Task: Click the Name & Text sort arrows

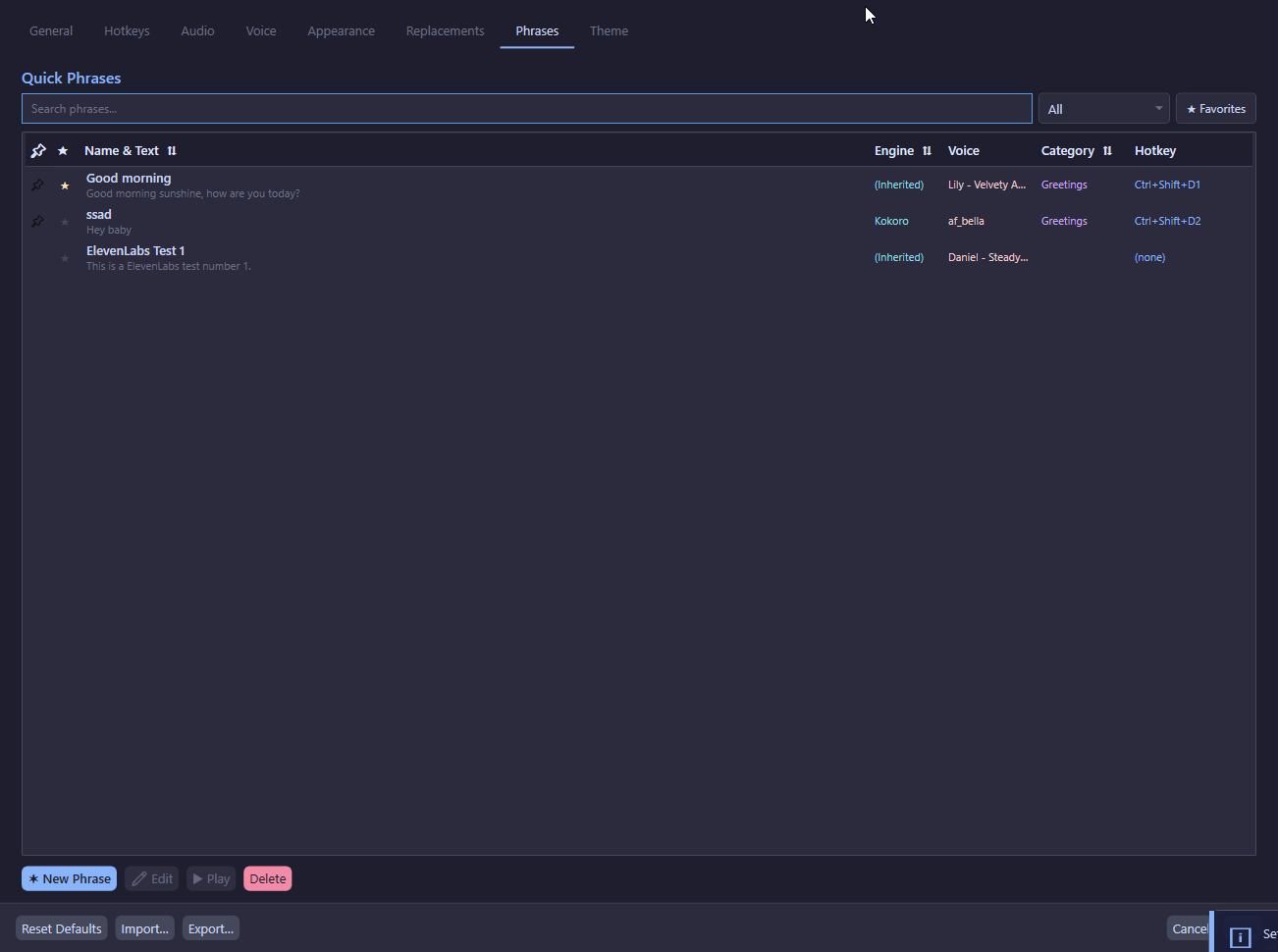Action: [x=172, y=150]
